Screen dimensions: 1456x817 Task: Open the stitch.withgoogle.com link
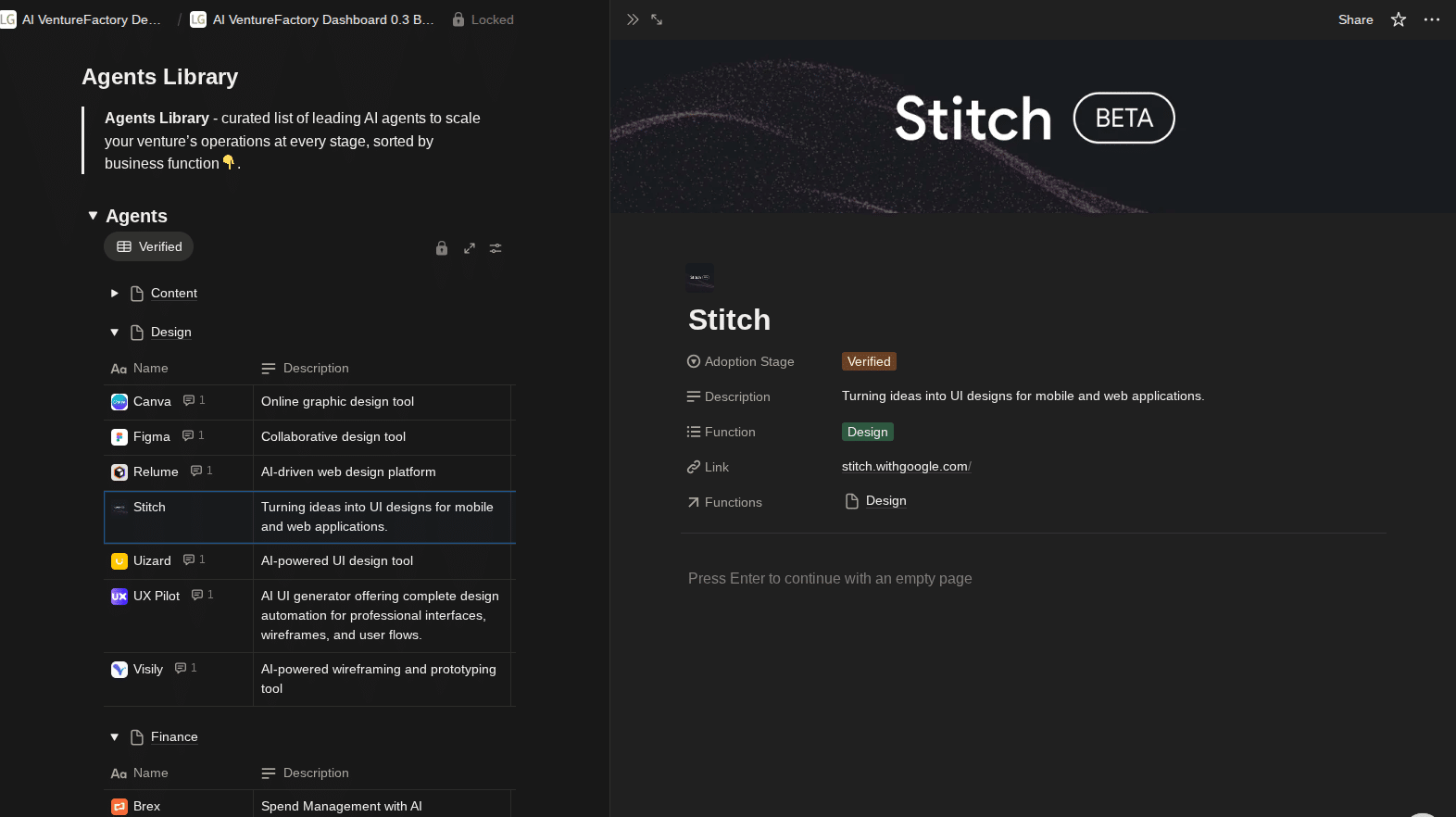click(906, 466)
